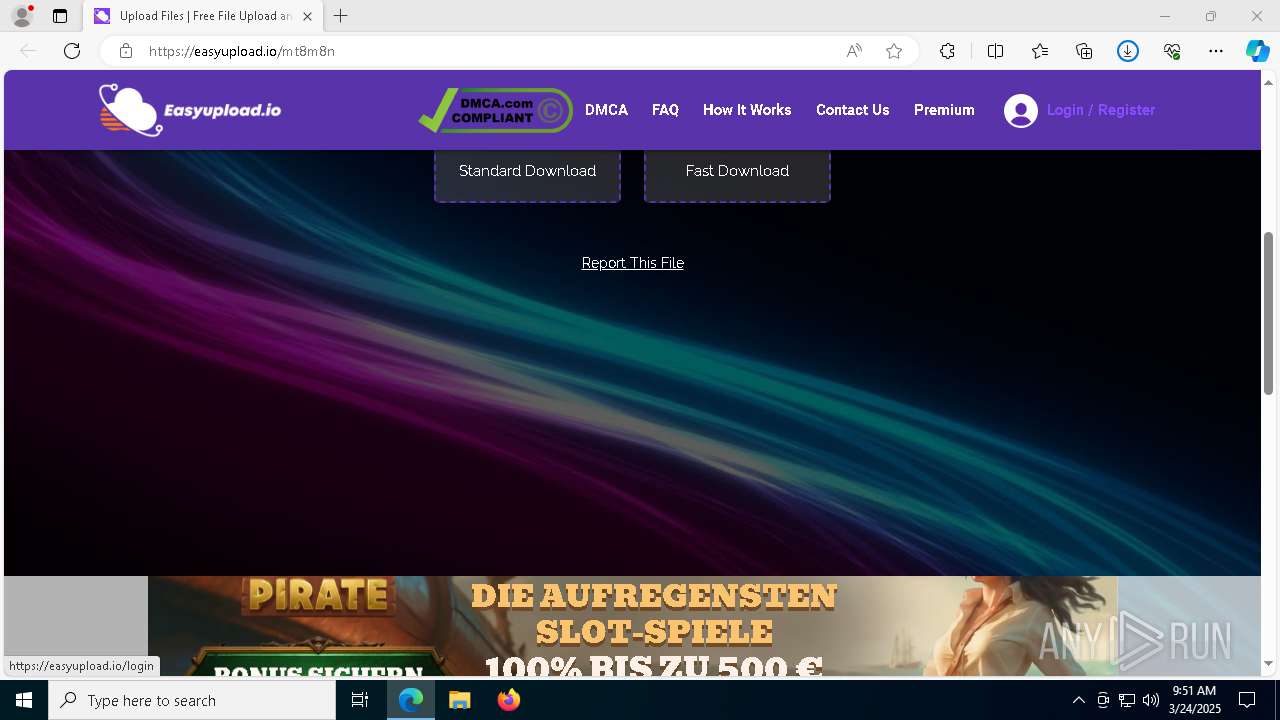Open File Explorer taskbar icon
The image size is (1280, 720).
pyautogui.click(x=459, y=700)
